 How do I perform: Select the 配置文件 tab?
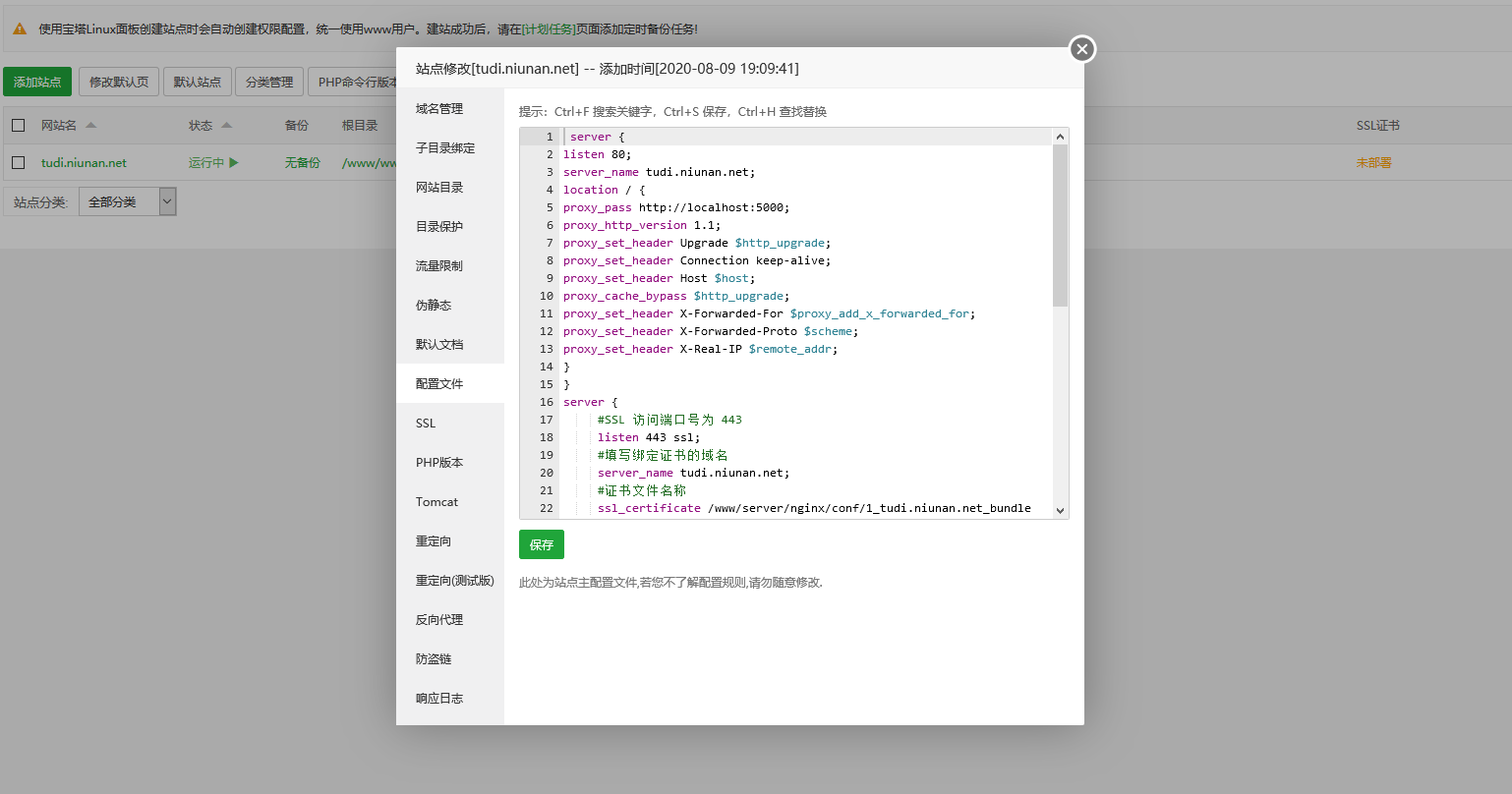(450, 384)
